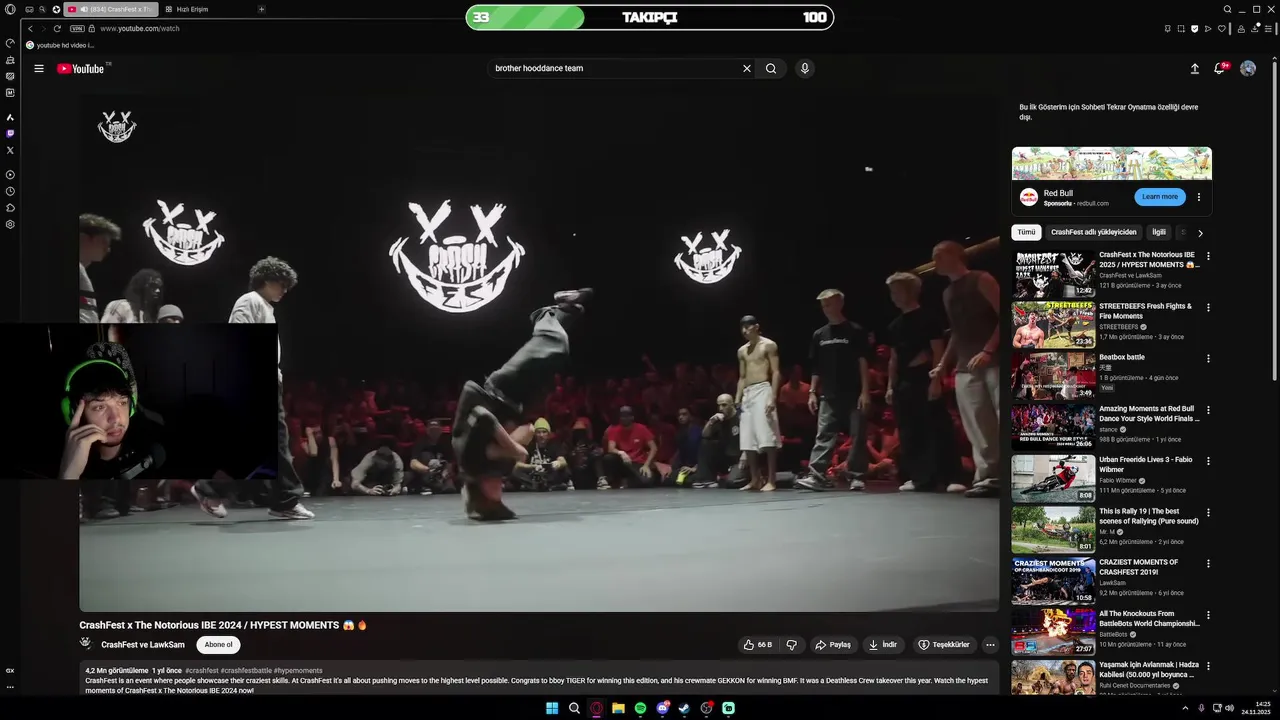This screenshot has width=1280, height=720.
Task: Open the history clock icon in browser sidebar
Action: tap(10, 191)
